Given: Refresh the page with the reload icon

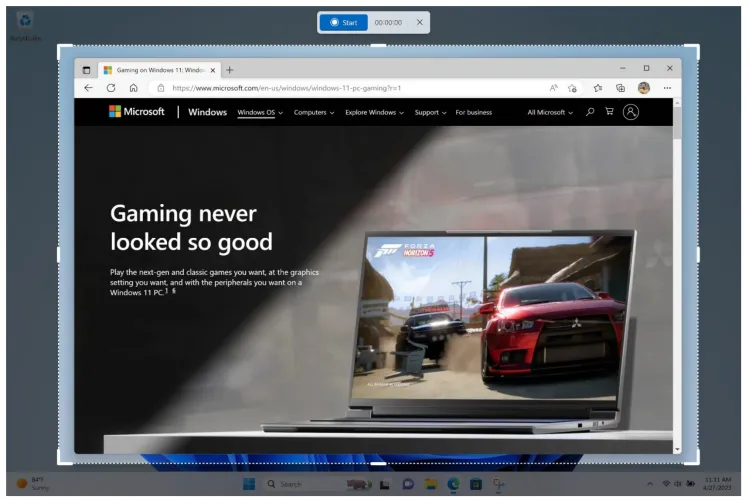Looking at the screenshot, I should click(x=111, y=88).
